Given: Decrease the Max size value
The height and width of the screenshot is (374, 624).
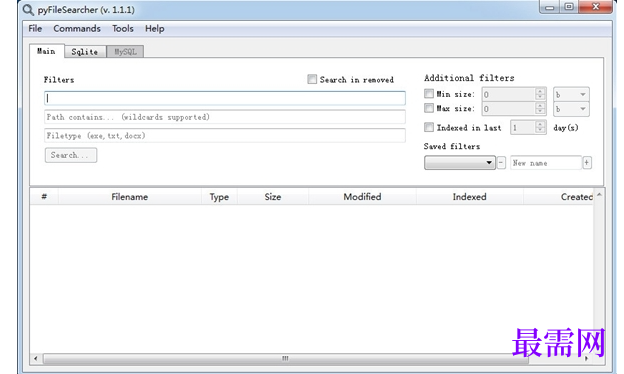Looking at the screenshot, I should tap(540, 112).
